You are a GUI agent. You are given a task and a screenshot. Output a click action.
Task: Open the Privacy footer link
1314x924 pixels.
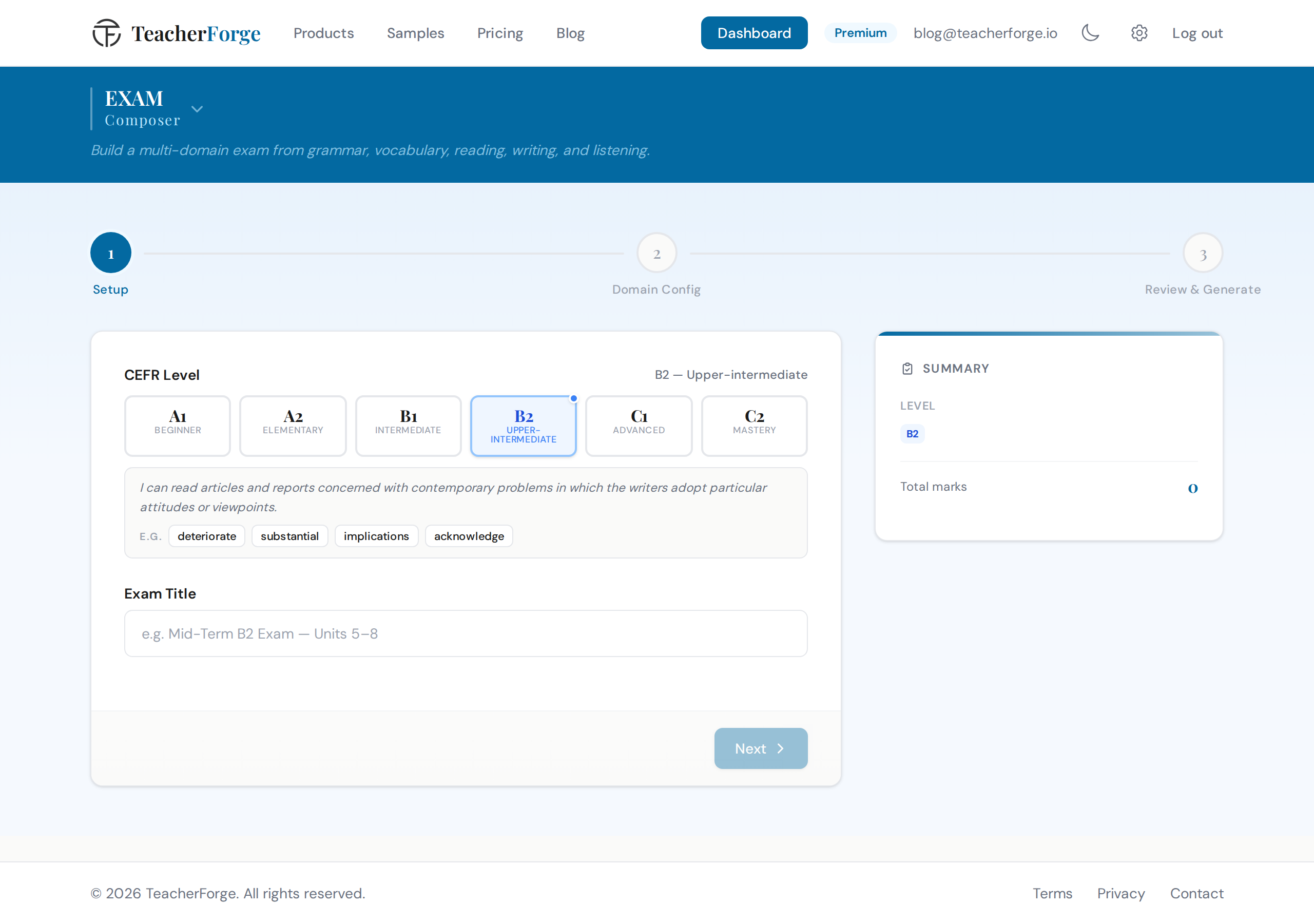[x=1120, y=893]
